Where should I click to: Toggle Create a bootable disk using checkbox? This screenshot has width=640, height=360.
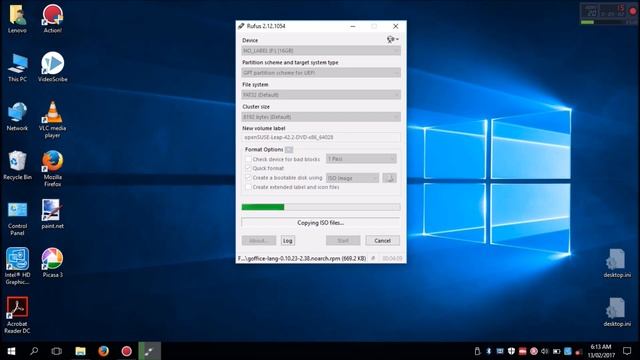tap(248, 178)
